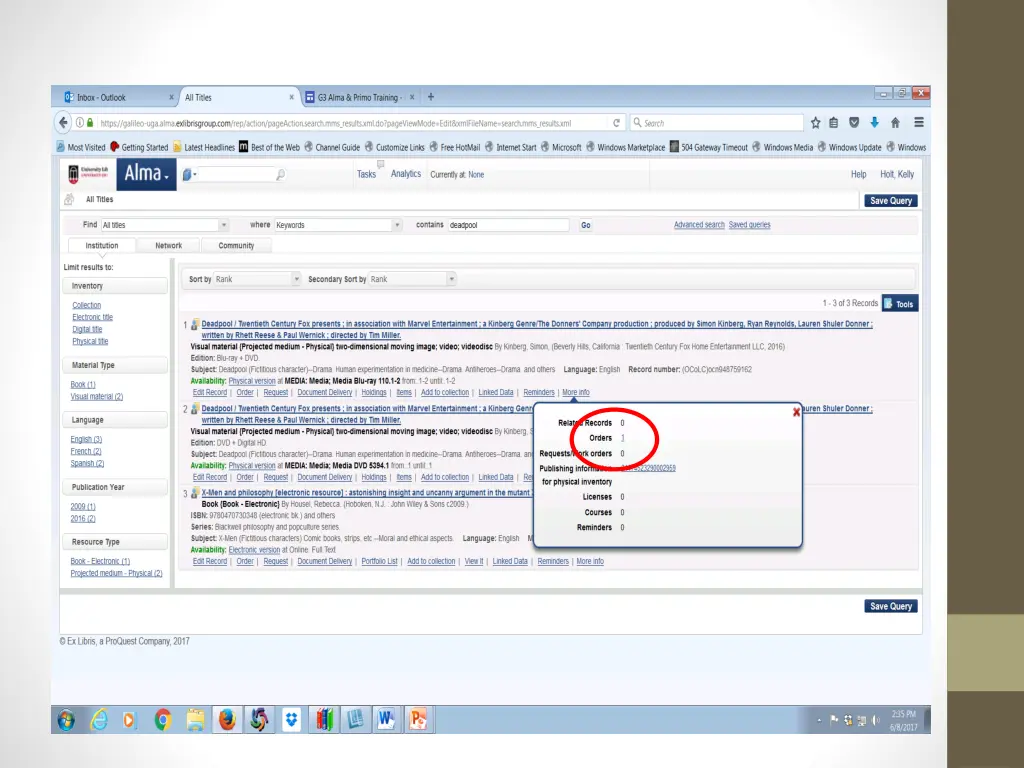Click the University Libraries logo
This screenshot has width=1024, height=768.
(x=88, y=174)
